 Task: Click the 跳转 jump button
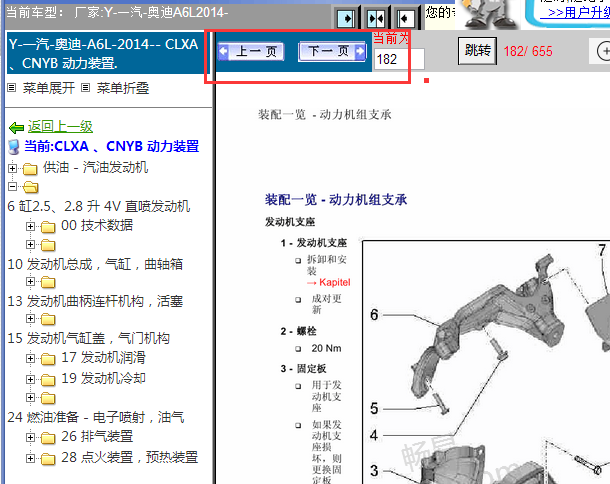tap(477, 51)
